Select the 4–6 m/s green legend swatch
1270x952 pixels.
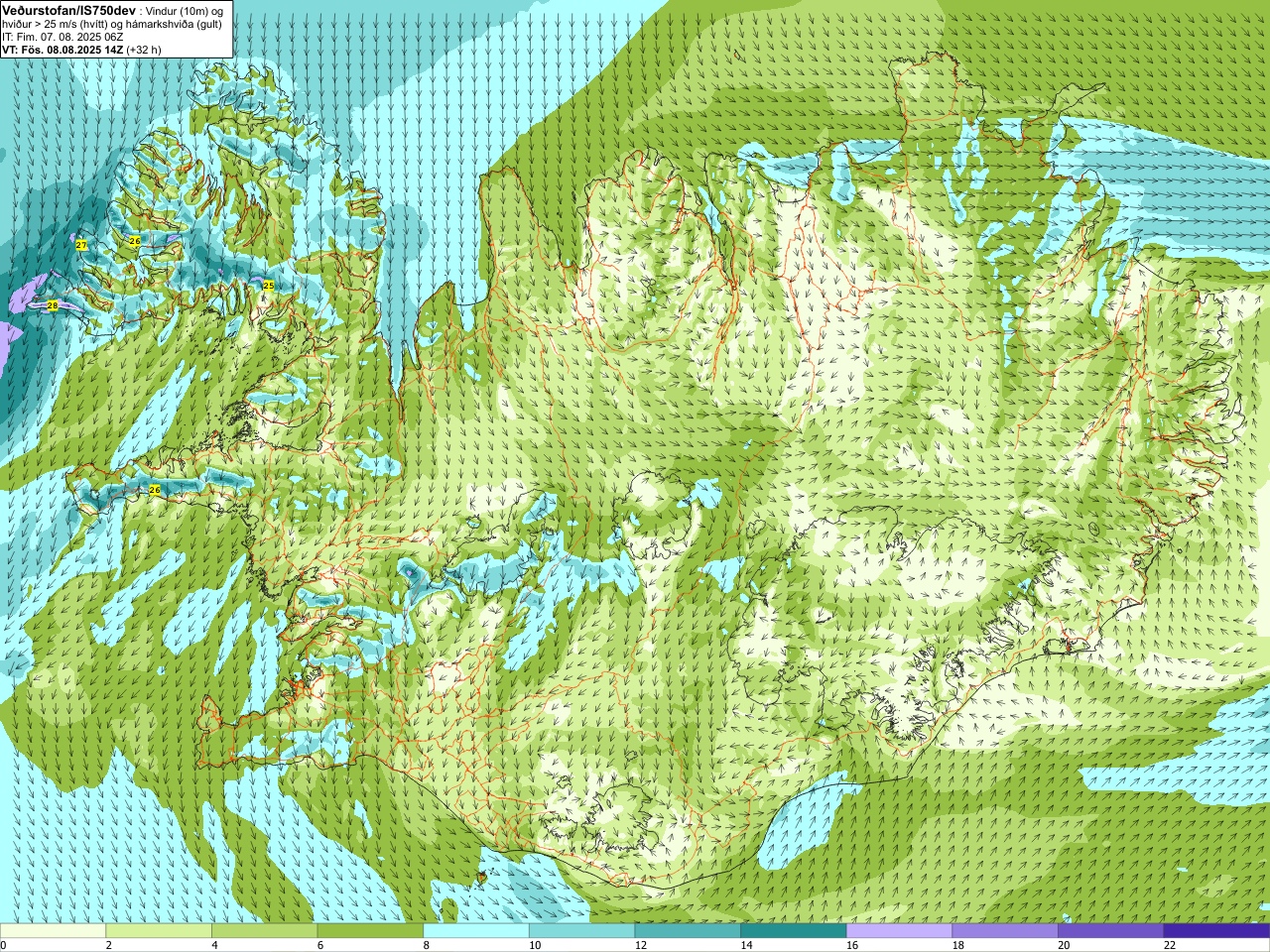click(x=264, y=931)
